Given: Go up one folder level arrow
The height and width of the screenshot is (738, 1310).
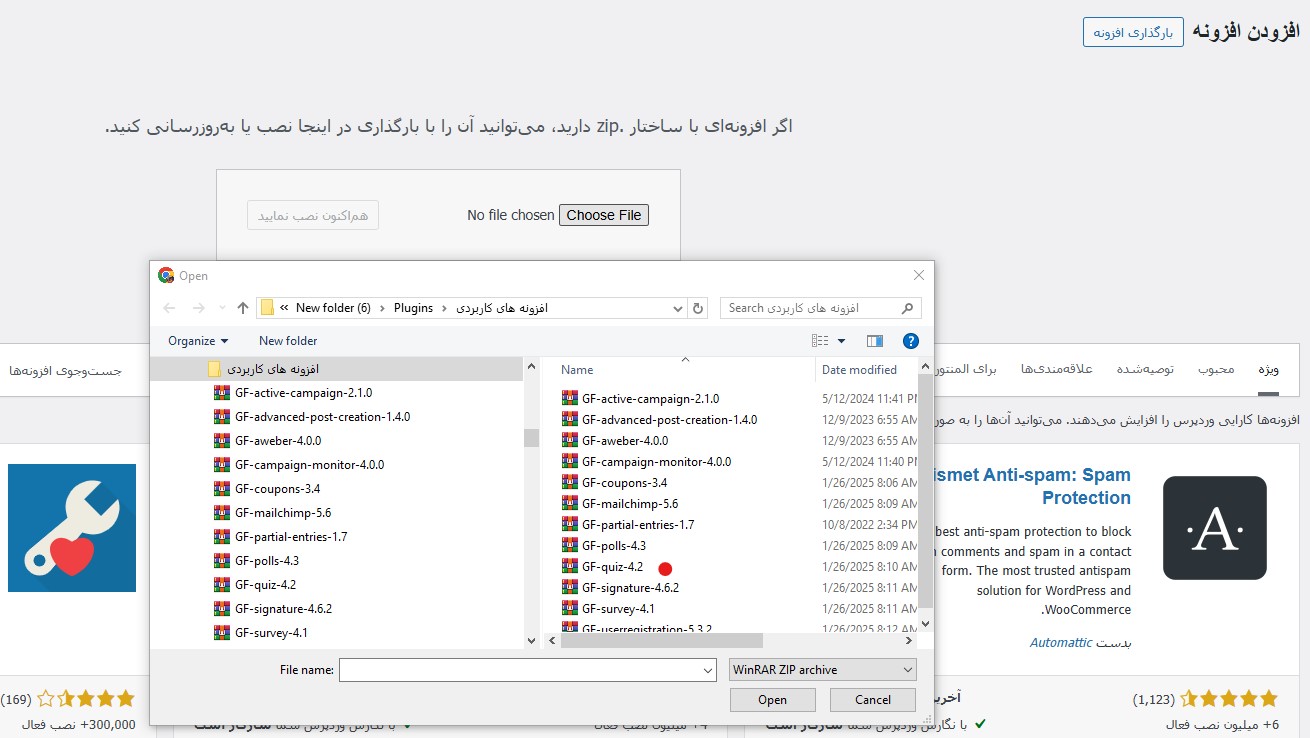Looking at the screenshot, I should tap(243, 308).
